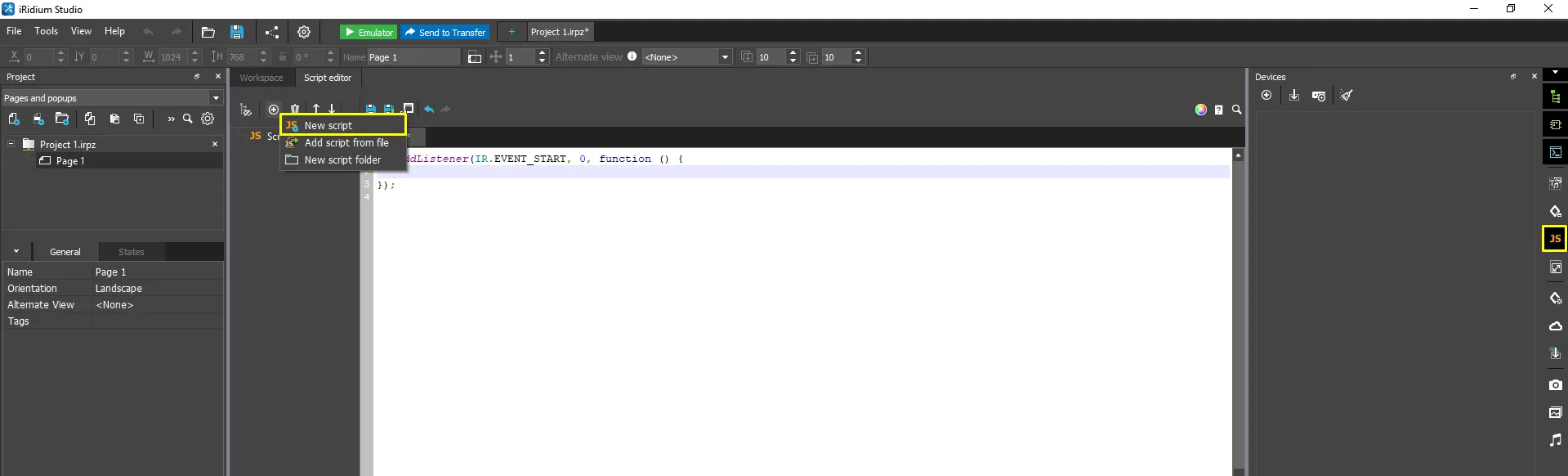
Task: Open the image gallery sidebar icon
Action: (1555, 412)
